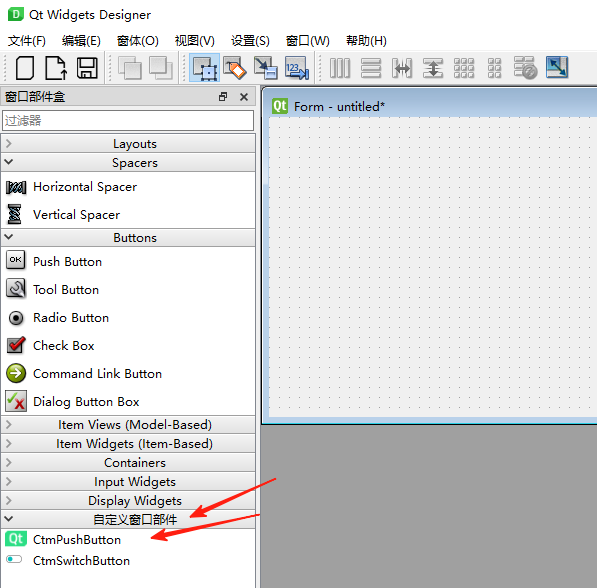The width and height of the screenshot is (597, 588).
Task: Click Lay Out Horizontally in Splitter icon
Action: coord(402,68)
